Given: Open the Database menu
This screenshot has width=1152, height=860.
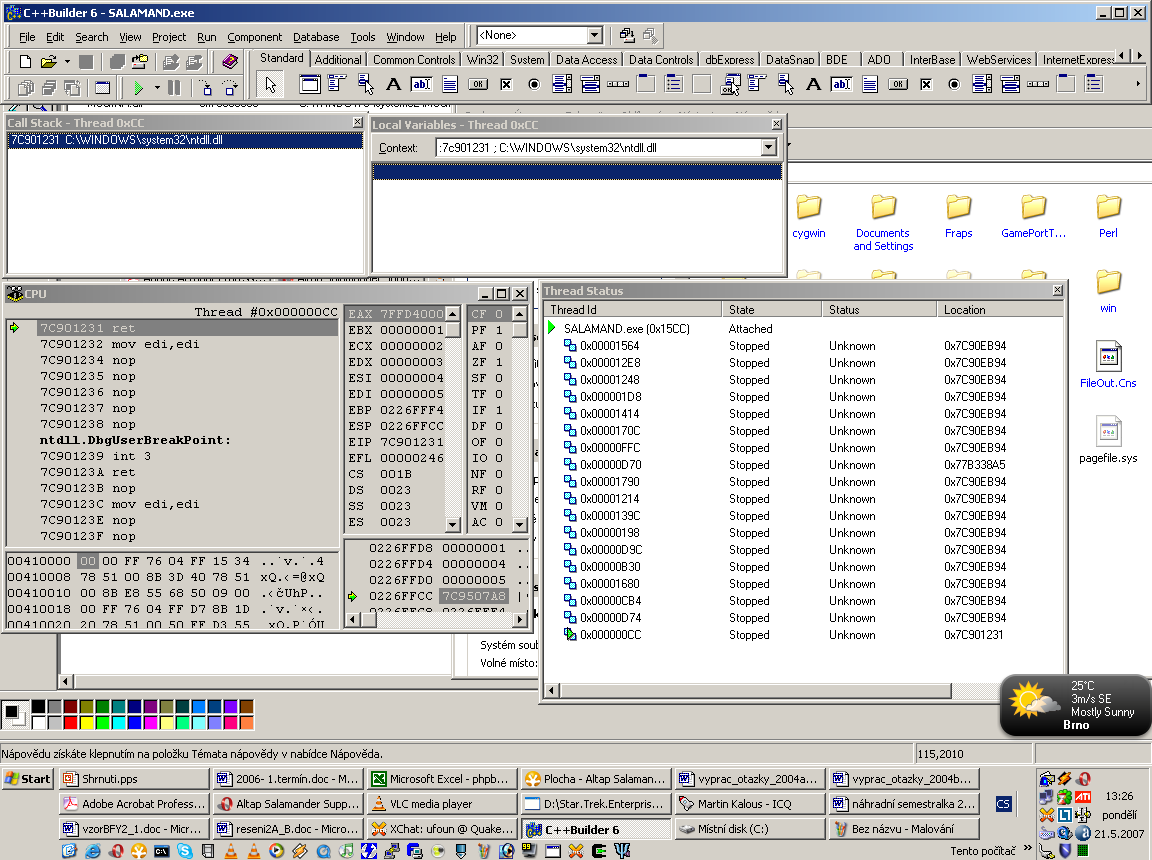Looking at the screenshot, I should (x=316, y=37).
